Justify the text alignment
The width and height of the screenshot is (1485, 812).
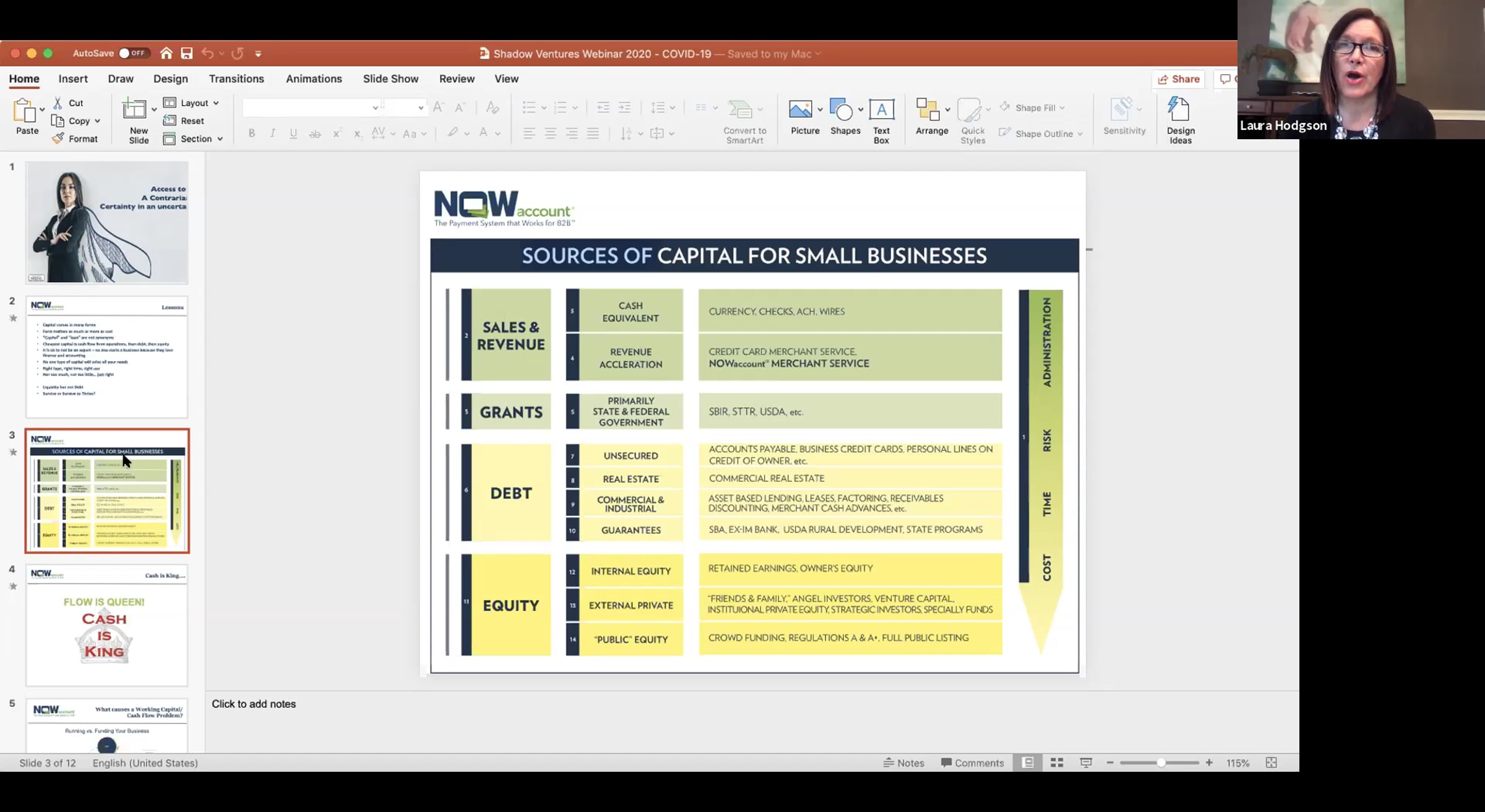pyautogui.click(x=593, y=133)
